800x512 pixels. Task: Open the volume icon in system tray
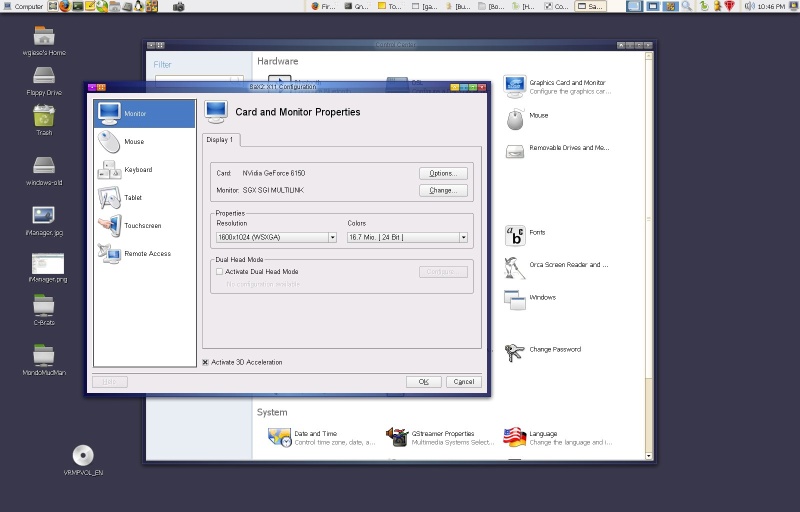(x=749, y=6)
